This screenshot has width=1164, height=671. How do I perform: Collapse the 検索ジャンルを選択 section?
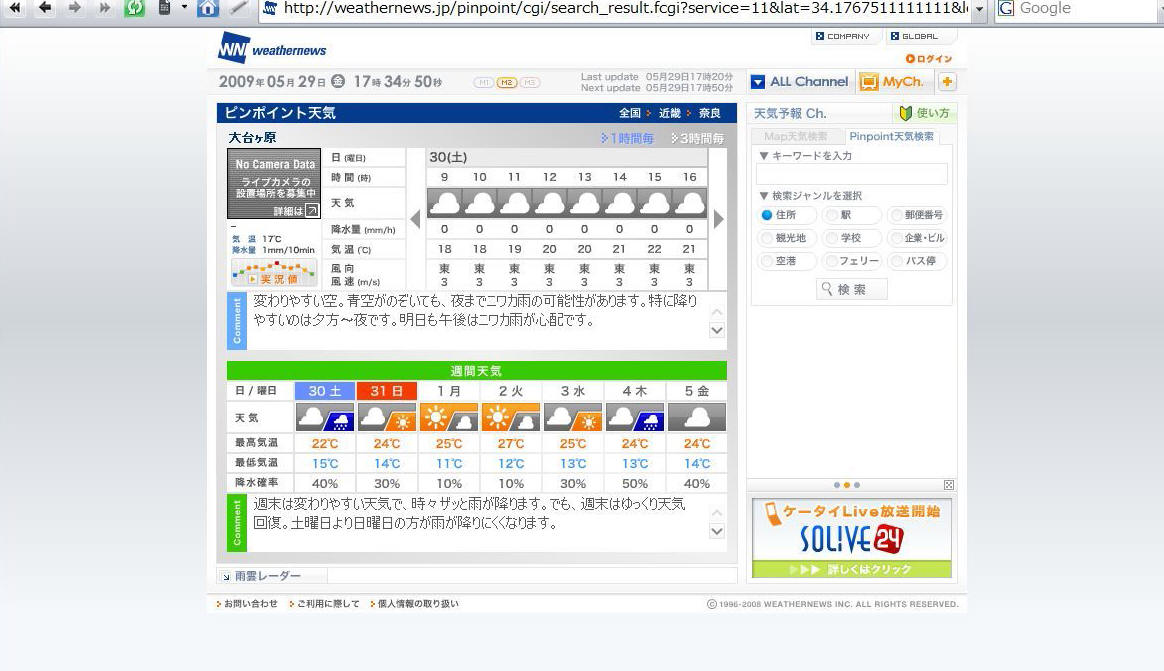coord(811,196)
